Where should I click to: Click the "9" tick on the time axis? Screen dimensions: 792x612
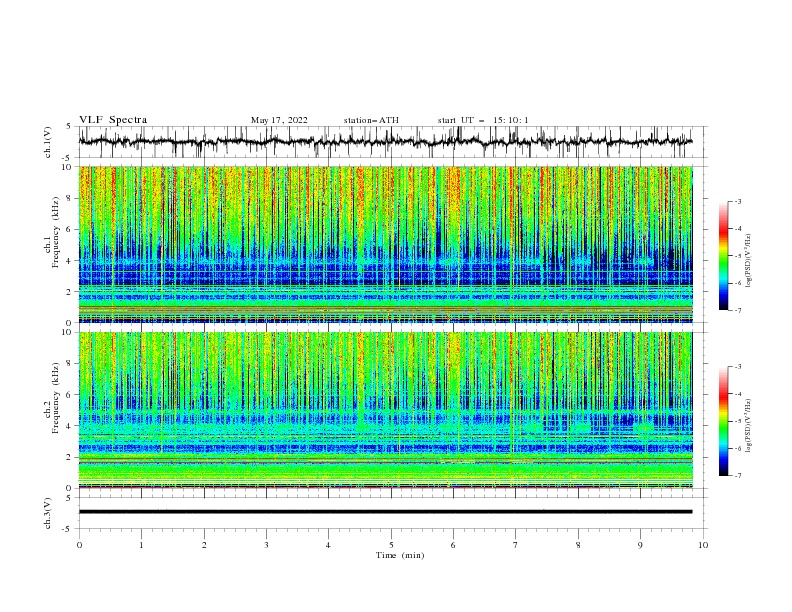640,545
